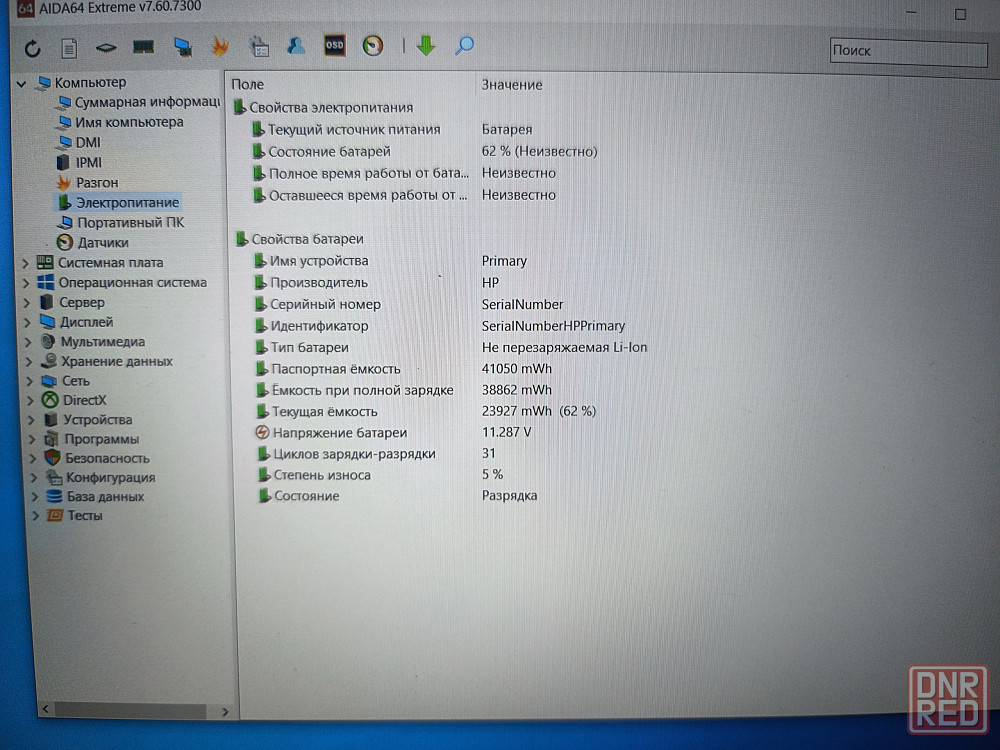Click the sensor gauge toolbar icon
The width and height of the screenshot is (1000, 750).
click(x=373, y=45)
